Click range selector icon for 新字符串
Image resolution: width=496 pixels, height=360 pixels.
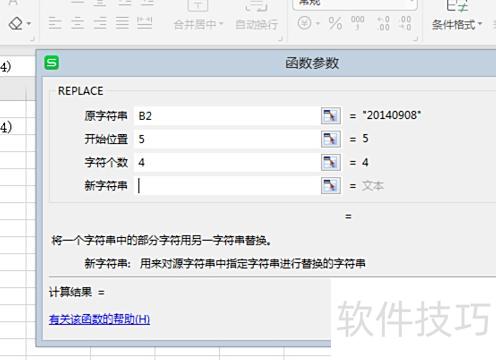click(x=331, y=186)
